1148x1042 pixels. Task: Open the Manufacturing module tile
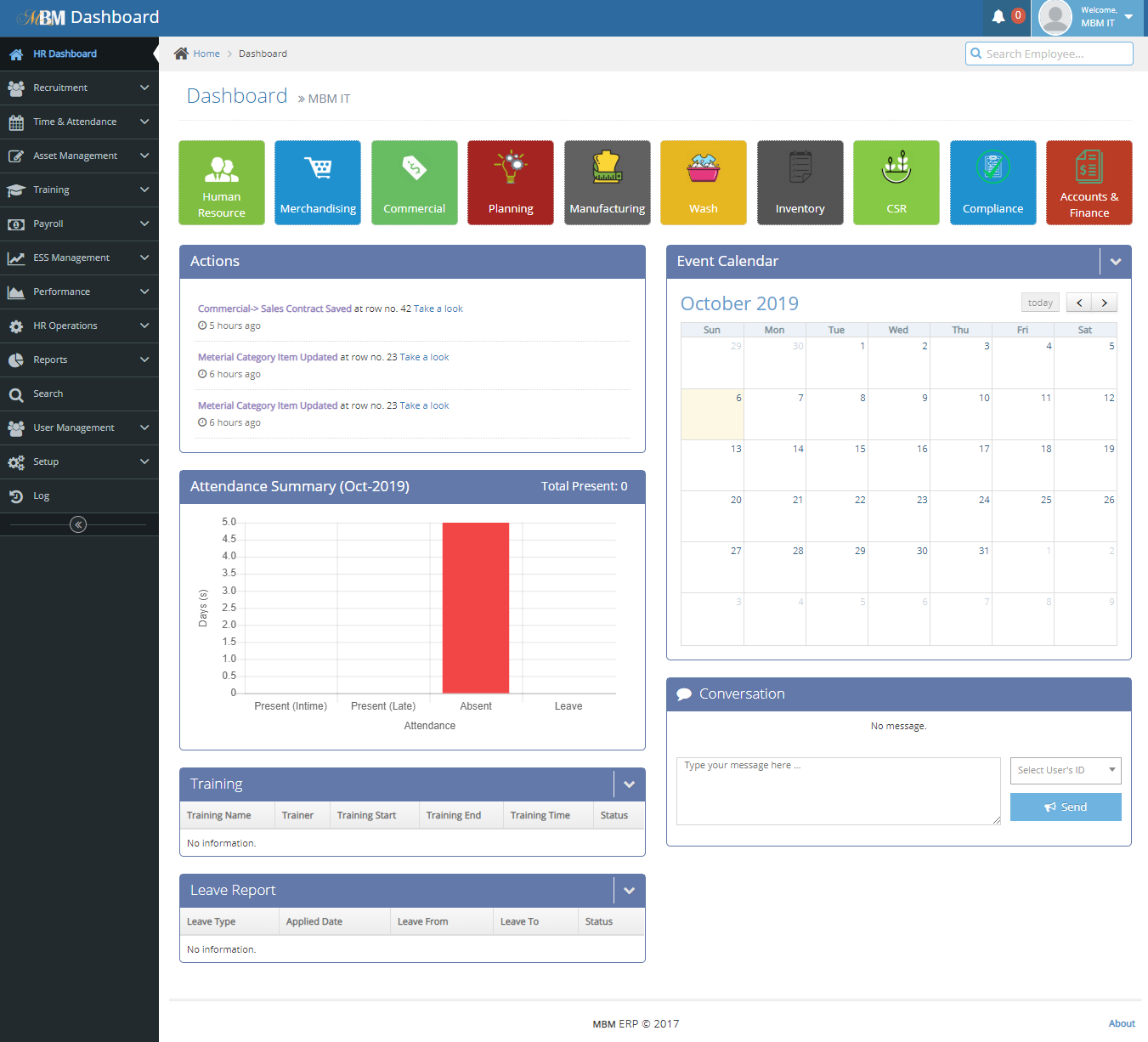[x=607, y=183]
